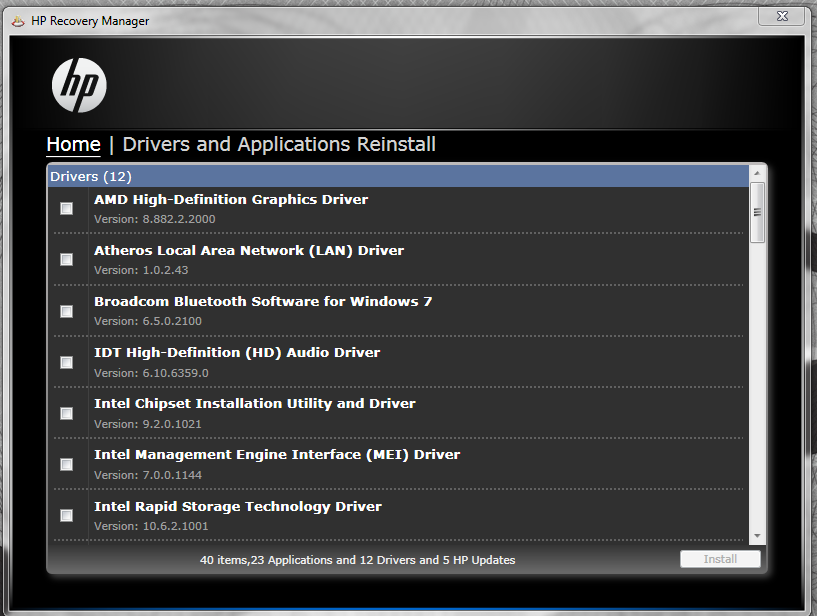Click the "Version: 6.5.0.2100" text
Viewport: 817px width, 616px height.
tap(148, 322)
